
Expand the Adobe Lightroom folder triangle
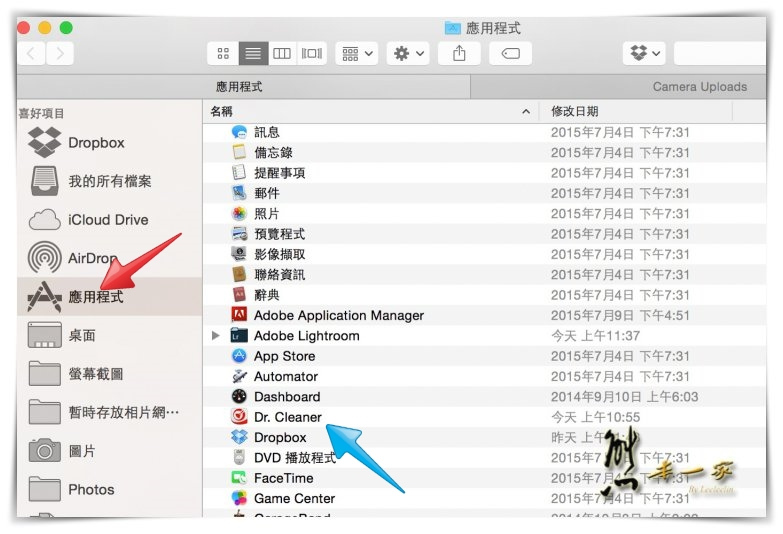[216, 336]
